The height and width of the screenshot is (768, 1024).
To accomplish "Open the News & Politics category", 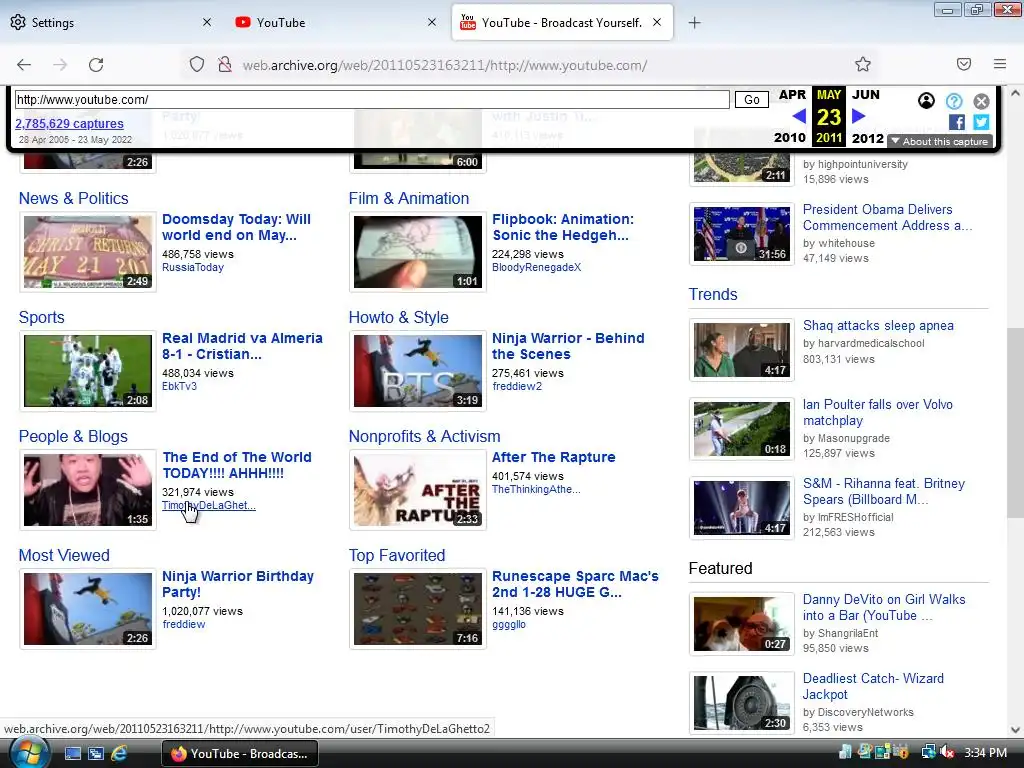I will (74, 199).
